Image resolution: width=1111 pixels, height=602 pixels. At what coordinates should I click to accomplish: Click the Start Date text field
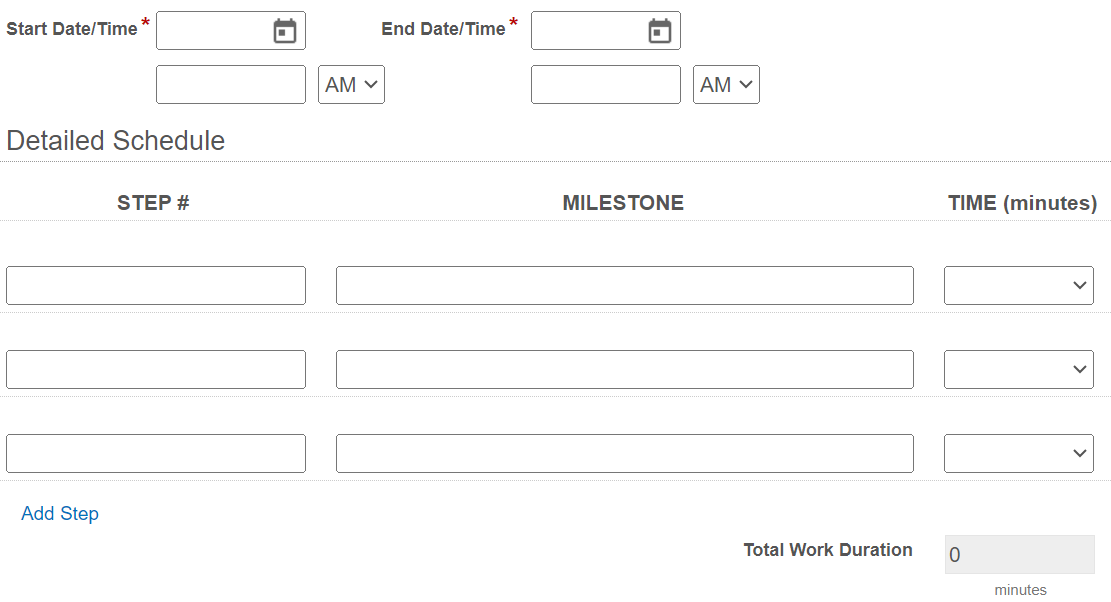[x=214, y=30]
